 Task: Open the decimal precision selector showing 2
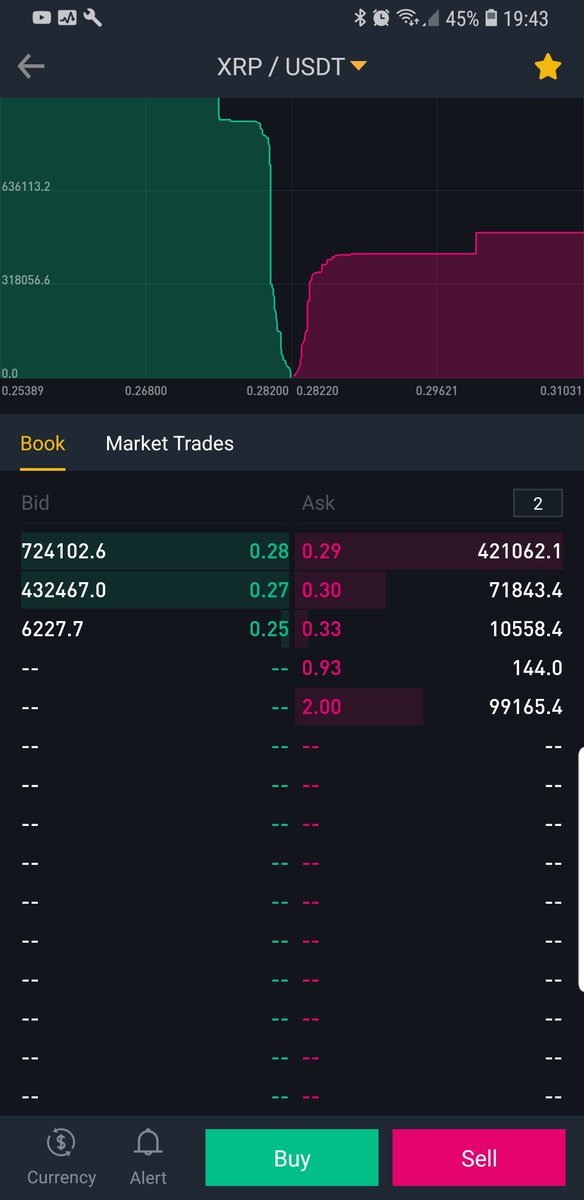(x=537, y=503)
